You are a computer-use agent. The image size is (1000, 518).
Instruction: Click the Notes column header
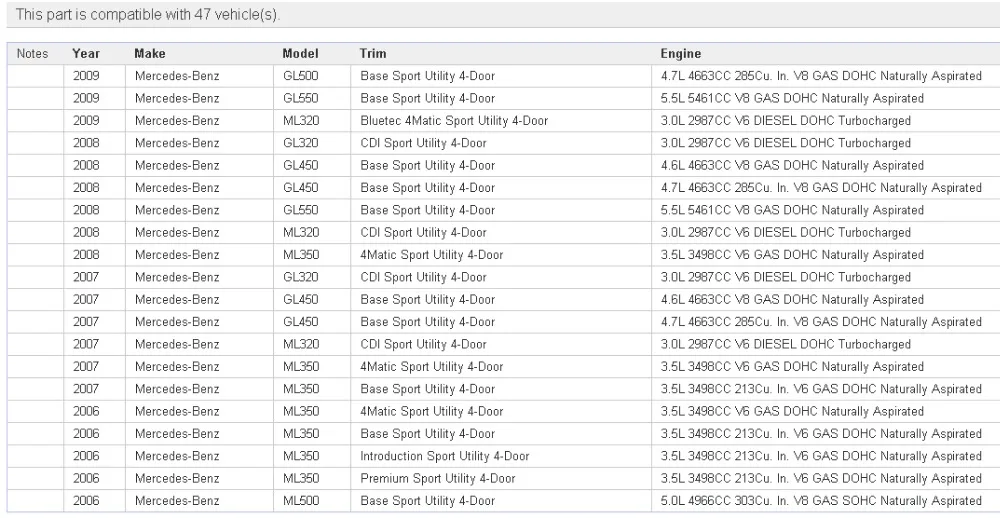33,54
